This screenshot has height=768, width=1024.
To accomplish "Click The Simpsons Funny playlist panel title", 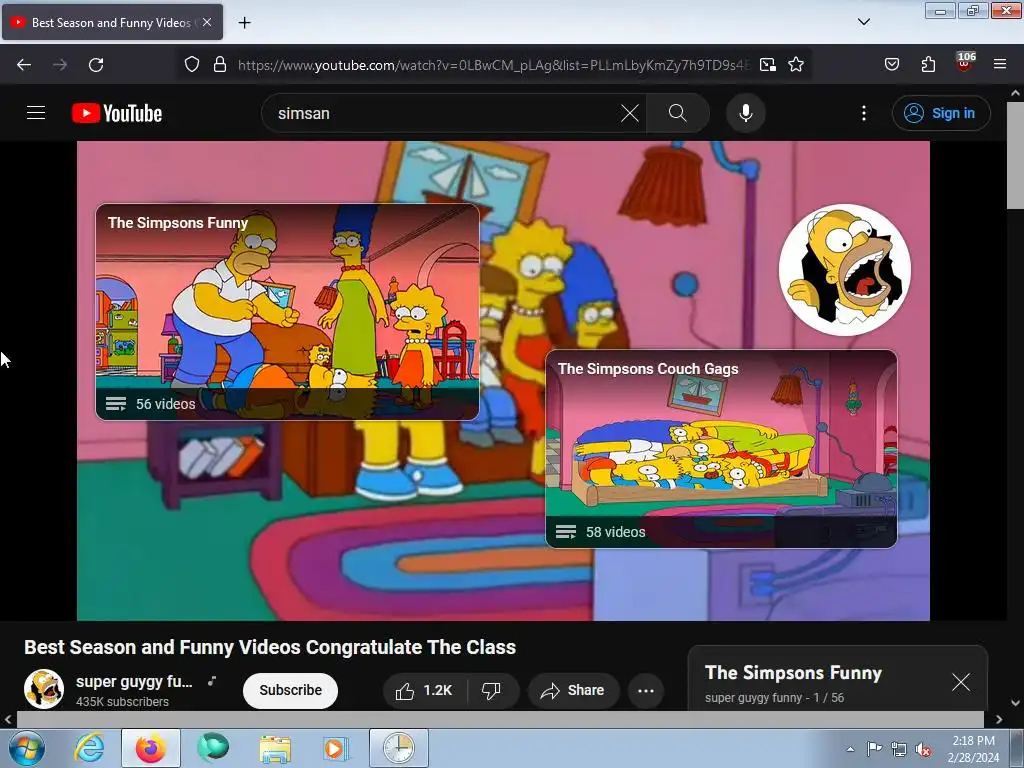I will 793,673.
